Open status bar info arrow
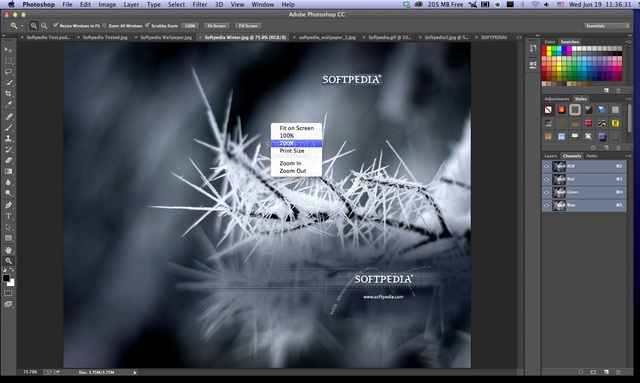 pos(135,372)
